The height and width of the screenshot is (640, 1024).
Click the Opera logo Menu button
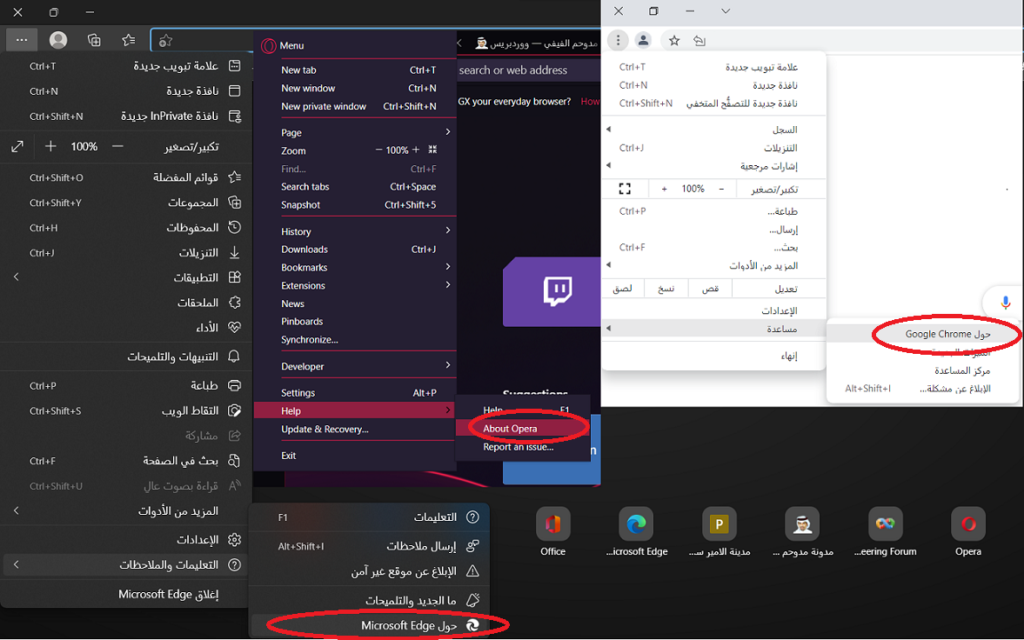point(283,46)
